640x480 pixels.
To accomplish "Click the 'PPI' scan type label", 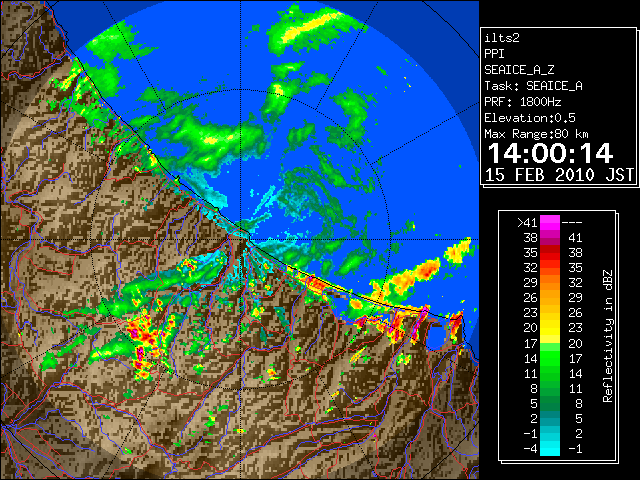I will pos(494,54).
